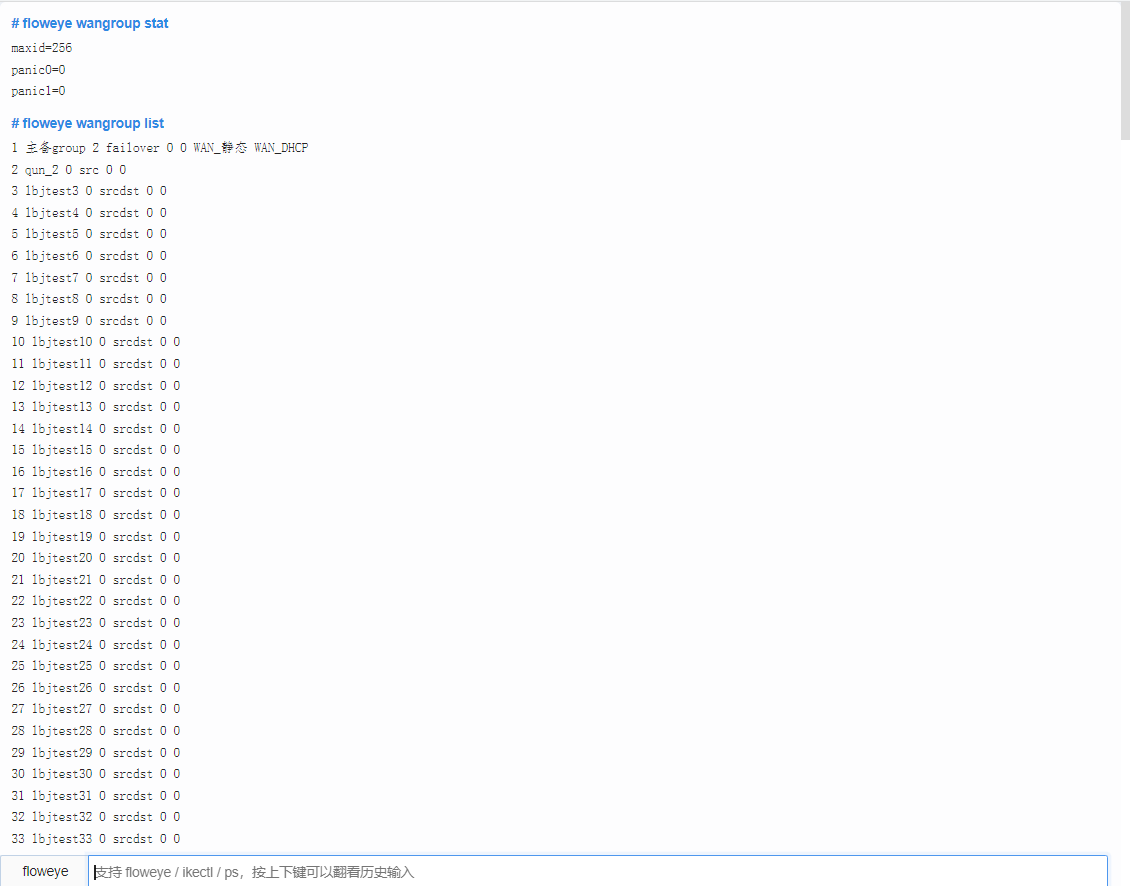Click the lbjtest27 row

(x=96, y=709)
